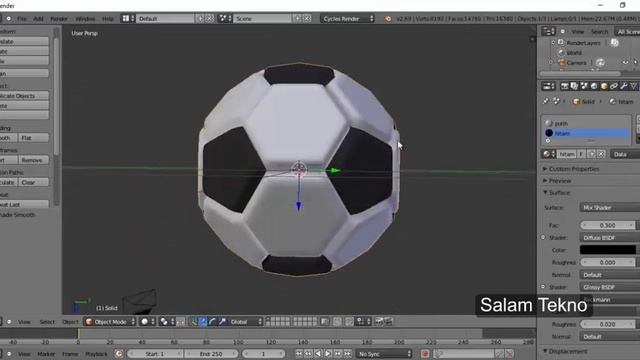Unlink material with X icon
640x360 pixels.
coord(601,154)
